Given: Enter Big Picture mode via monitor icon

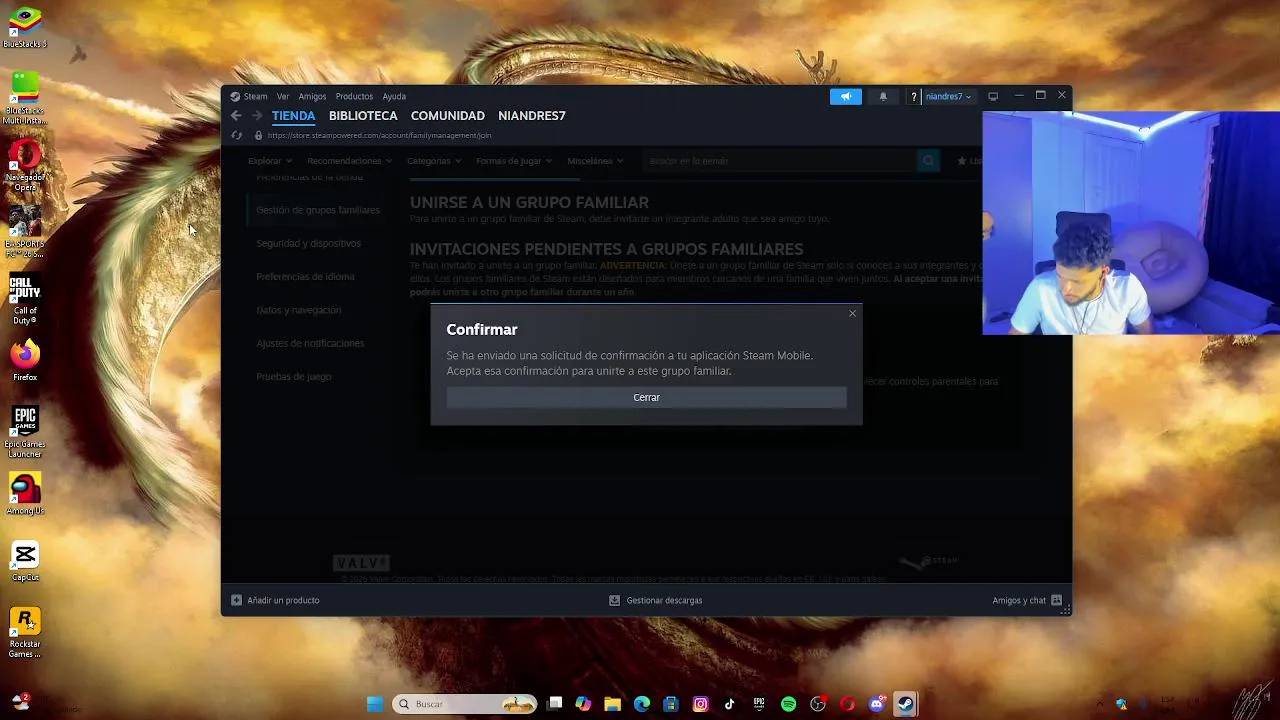Looking at the screenshot, I should (x=993, y=96).
